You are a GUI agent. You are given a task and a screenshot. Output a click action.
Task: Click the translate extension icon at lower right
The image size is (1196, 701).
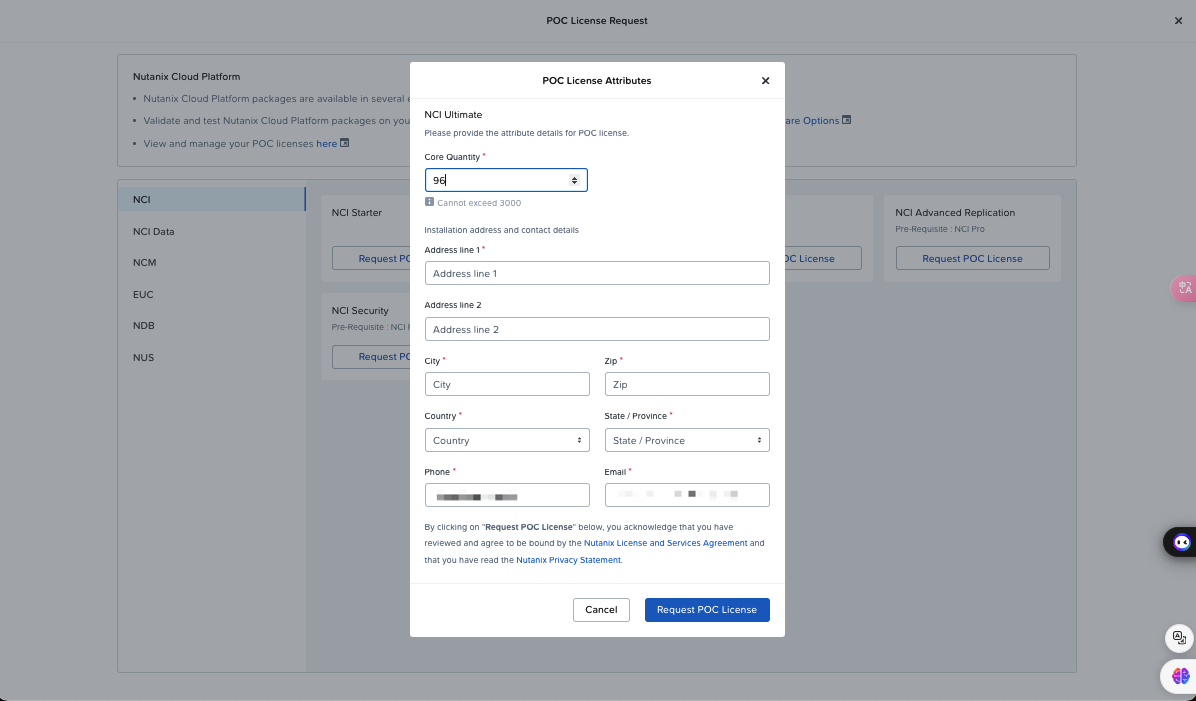(1179, 638)
